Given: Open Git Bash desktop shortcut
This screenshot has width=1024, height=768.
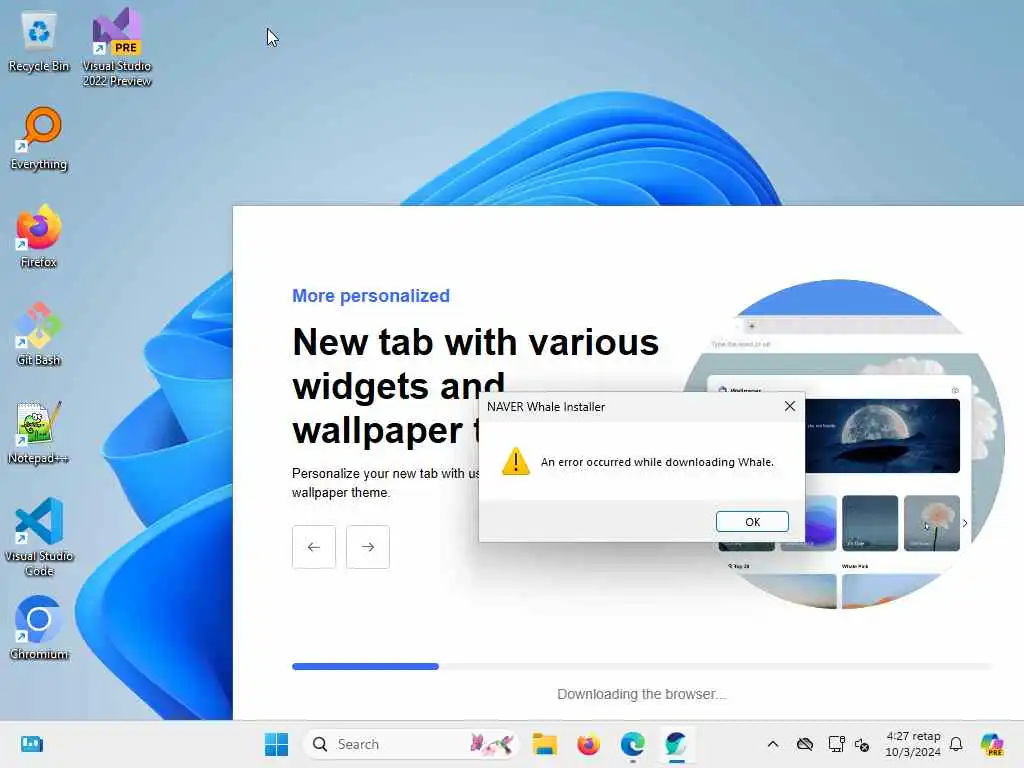Looking at the screenshot, I should click(39, 334).
